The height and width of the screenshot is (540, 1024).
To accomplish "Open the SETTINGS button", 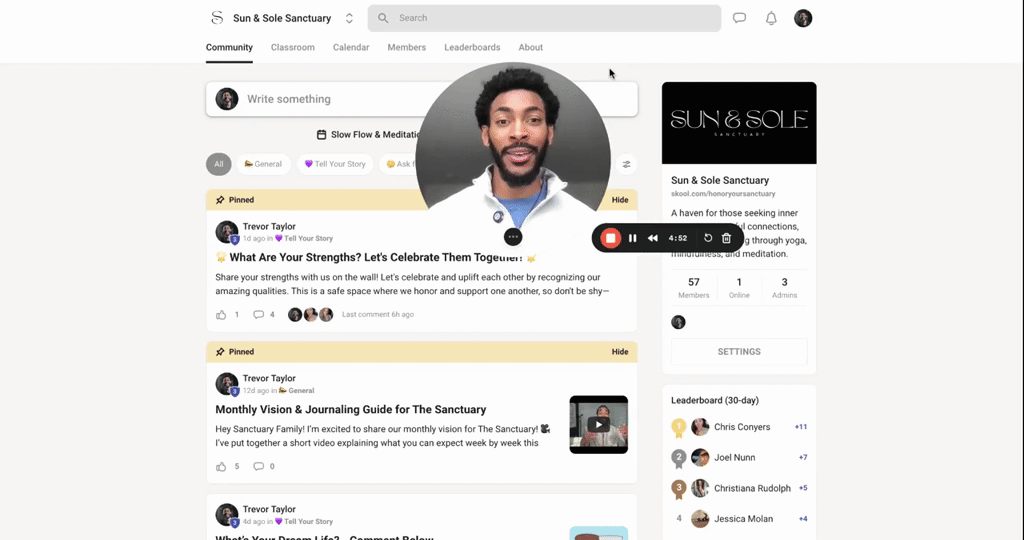I will (x=739, y=351).
